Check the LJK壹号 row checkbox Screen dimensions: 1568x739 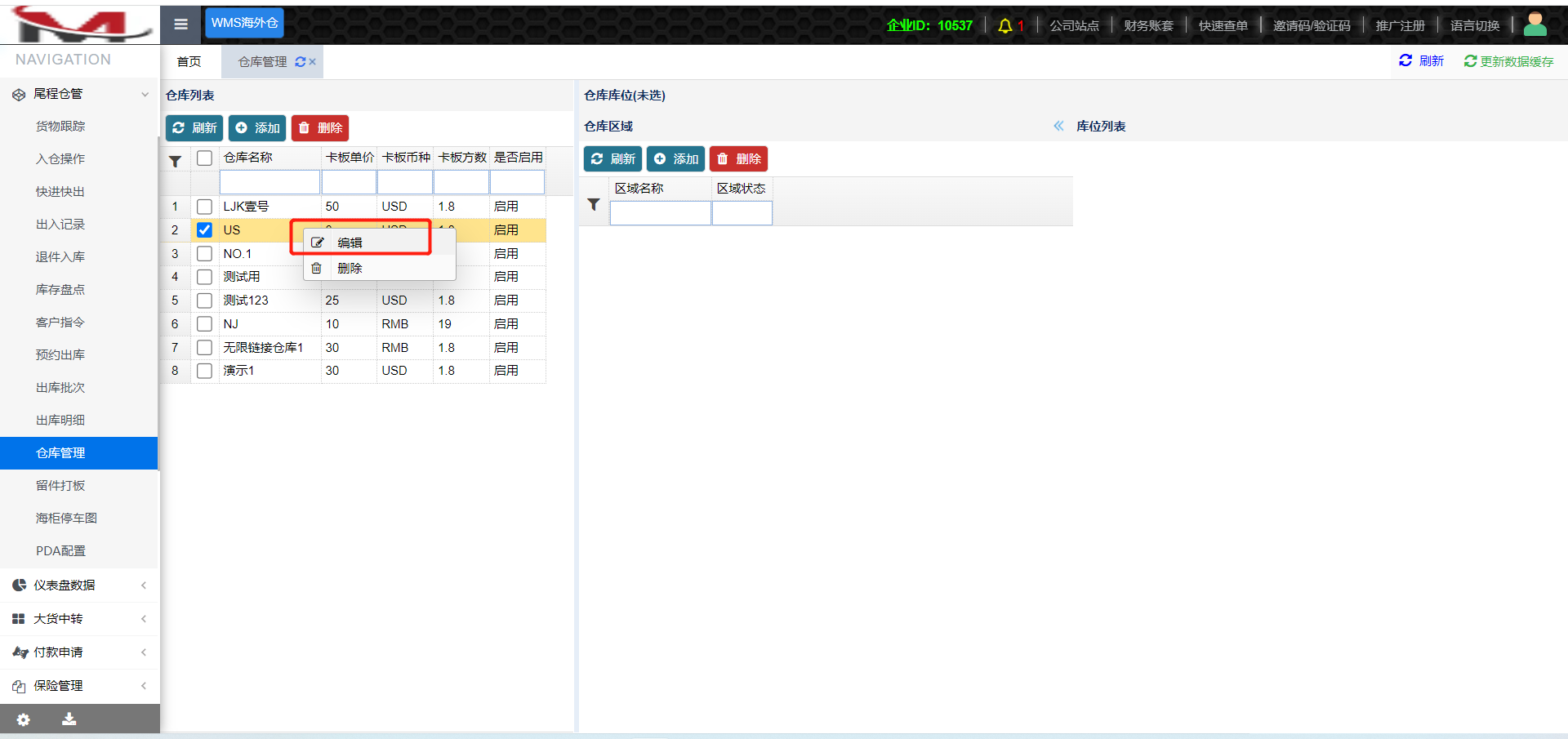pyautogui.click(x=205, y=207)
